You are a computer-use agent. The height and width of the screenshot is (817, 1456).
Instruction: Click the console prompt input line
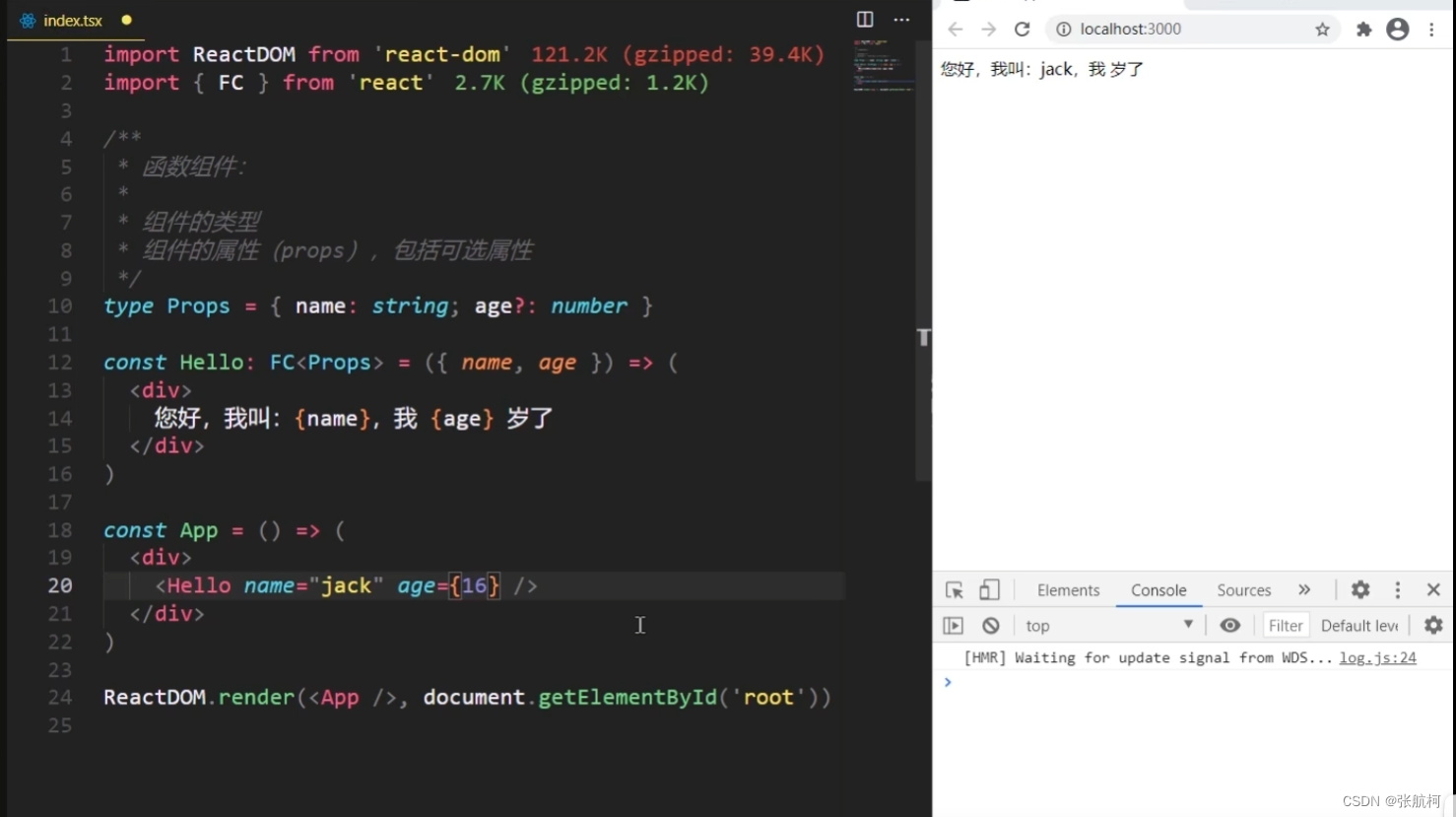coord(1192,682)
